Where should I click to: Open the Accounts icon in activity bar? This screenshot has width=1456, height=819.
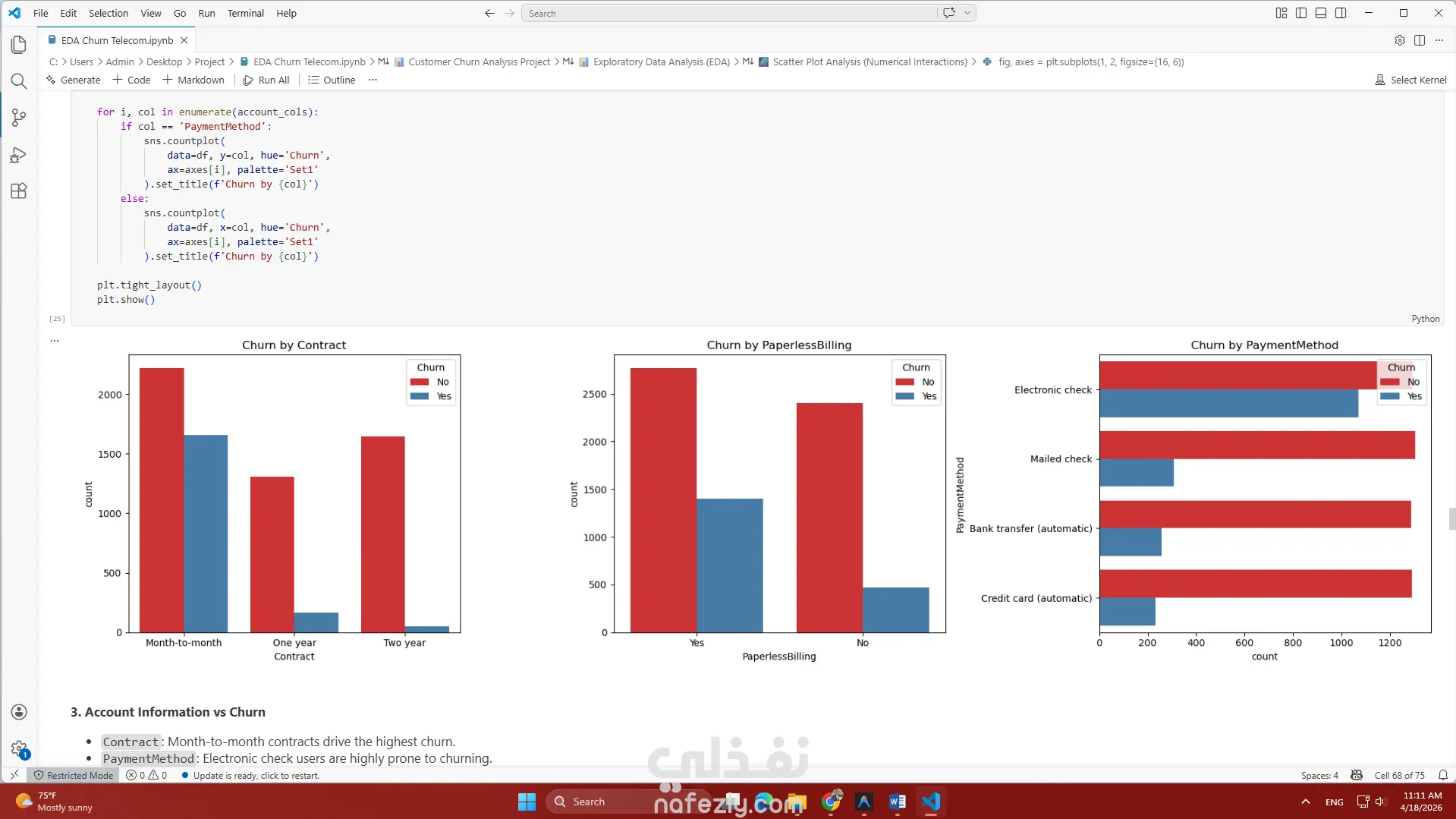[x=19, y=712]
